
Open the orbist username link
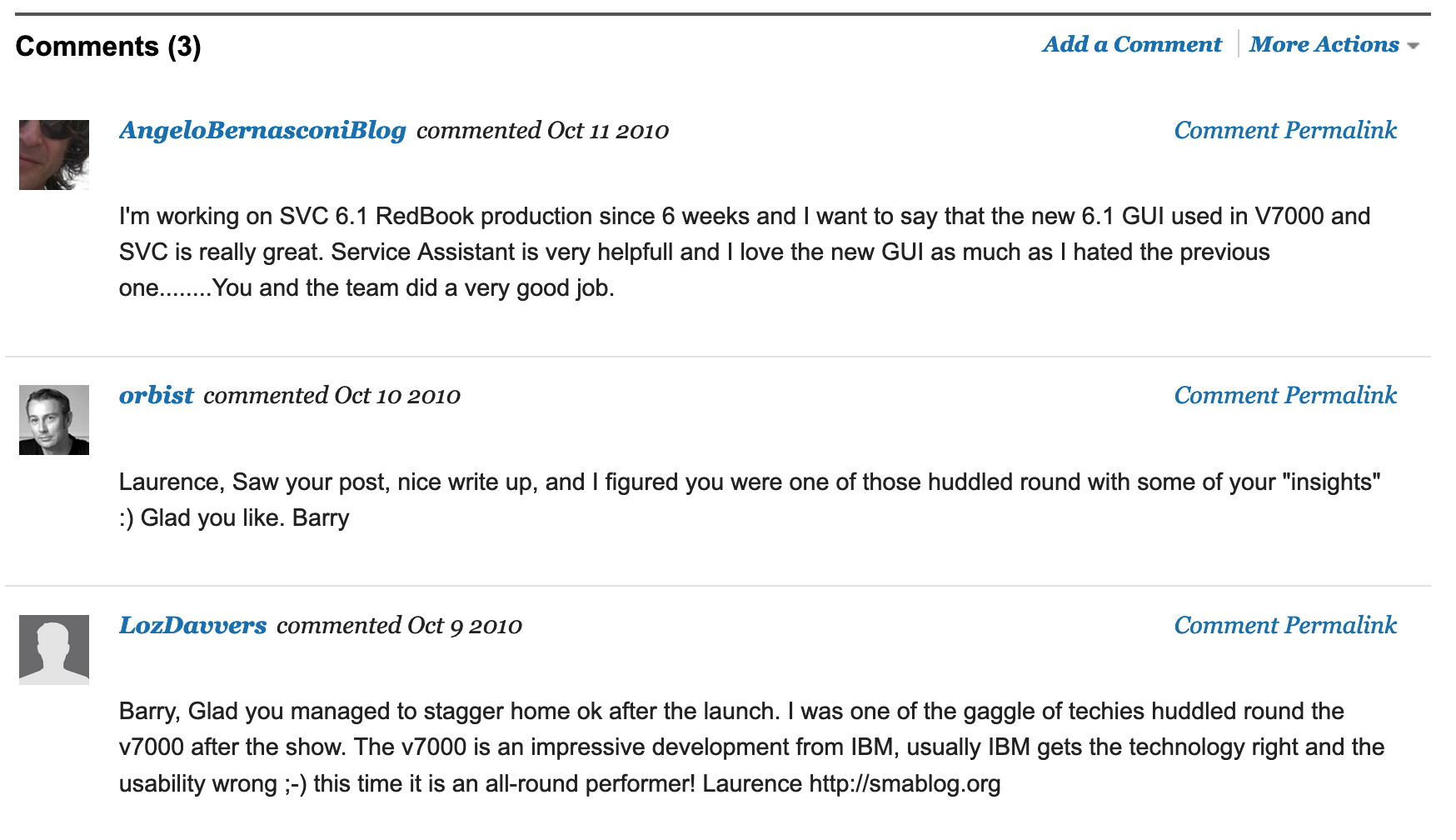(x=156, y=396)
